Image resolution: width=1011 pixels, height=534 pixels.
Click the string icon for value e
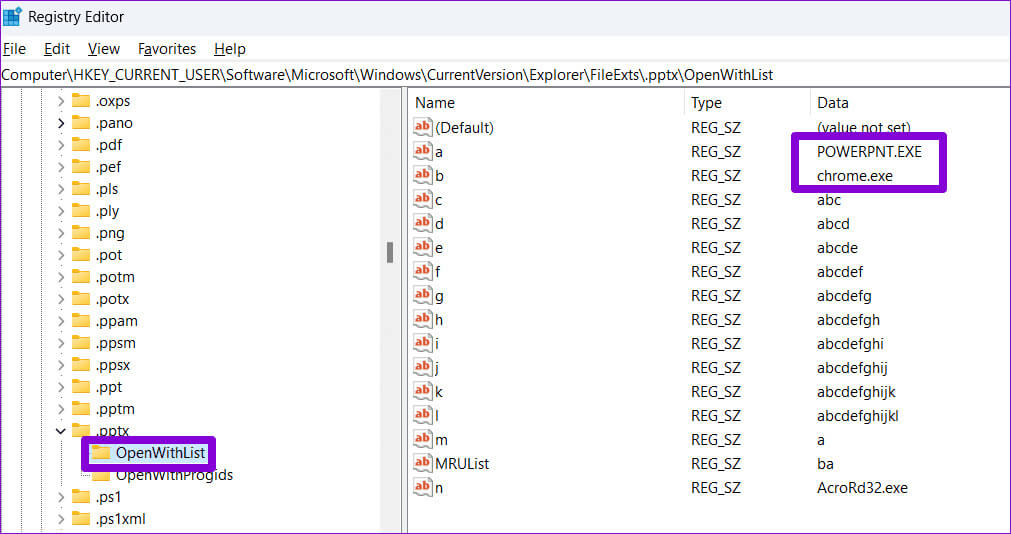[x=423, y=247]
